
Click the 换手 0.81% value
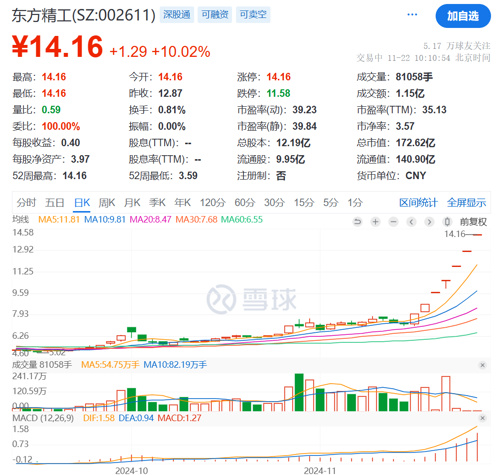click(x=172, y=110)
